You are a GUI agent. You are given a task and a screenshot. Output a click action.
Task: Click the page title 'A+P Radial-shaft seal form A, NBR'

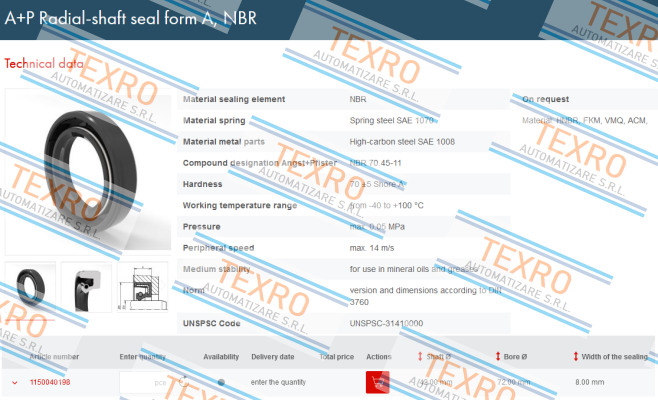point(131,18)
